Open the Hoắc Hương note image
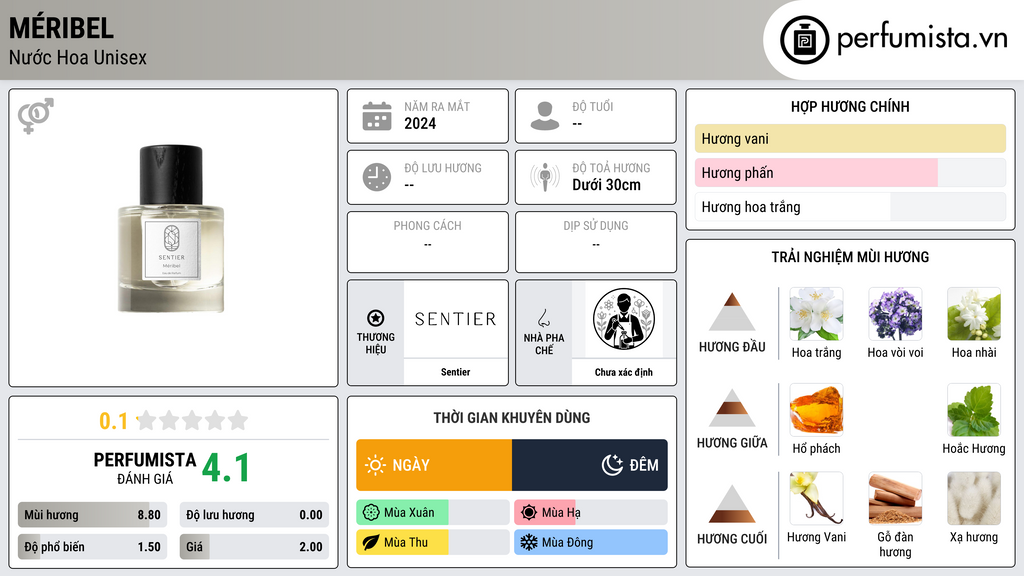This screenshot has height=576, width=1024. point(974,410)
